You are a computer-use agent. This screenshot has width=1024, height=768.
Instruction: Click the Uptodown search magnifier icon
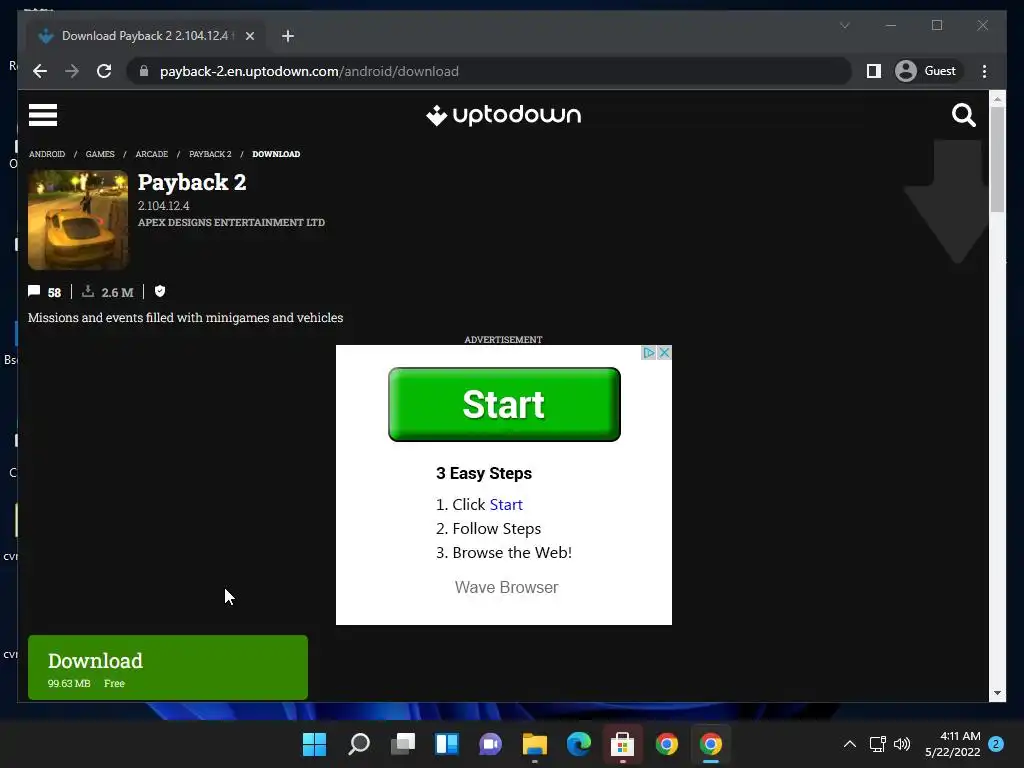963,115
